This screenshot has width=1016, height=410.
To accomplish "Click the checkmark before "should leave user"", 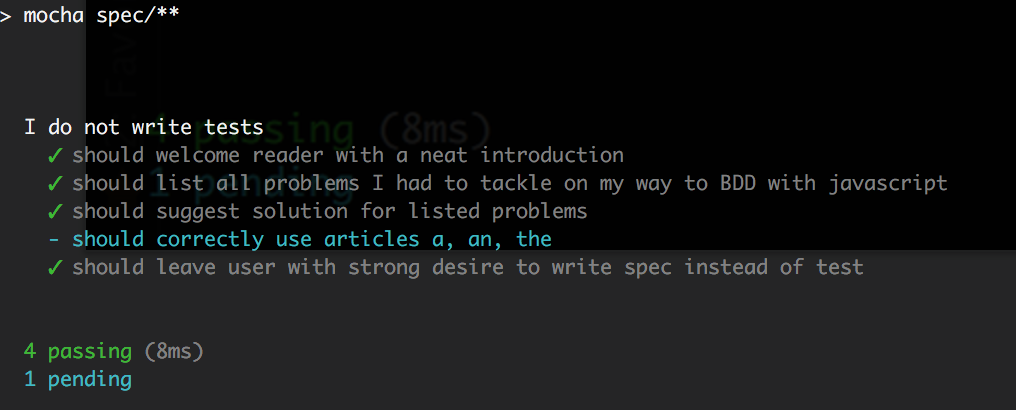I will pyautogui.click(x=56, y=268).
